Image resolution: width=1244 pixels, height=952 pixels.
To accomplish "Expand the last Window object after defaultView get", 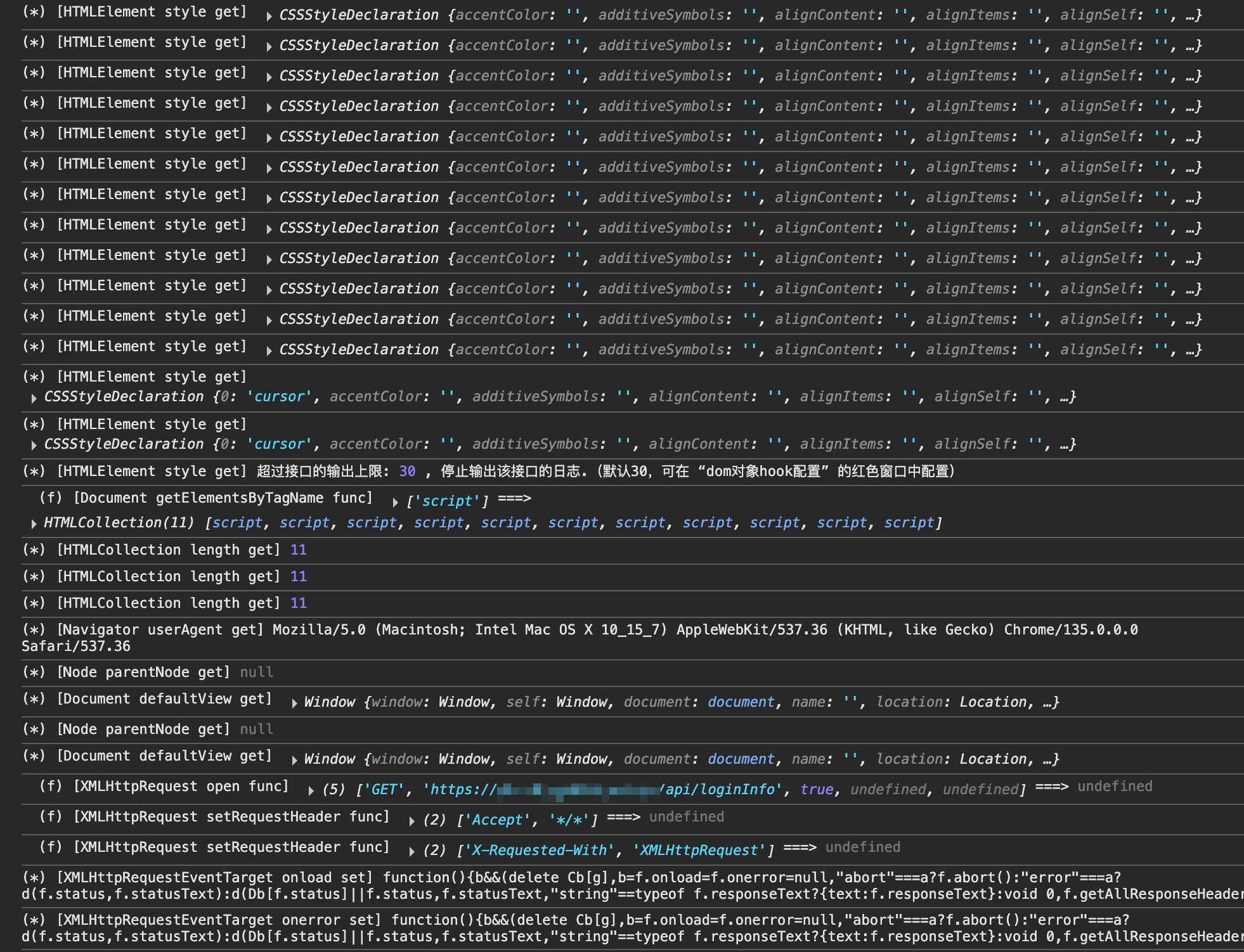I will pyautogui.click(x=295, y=760).
